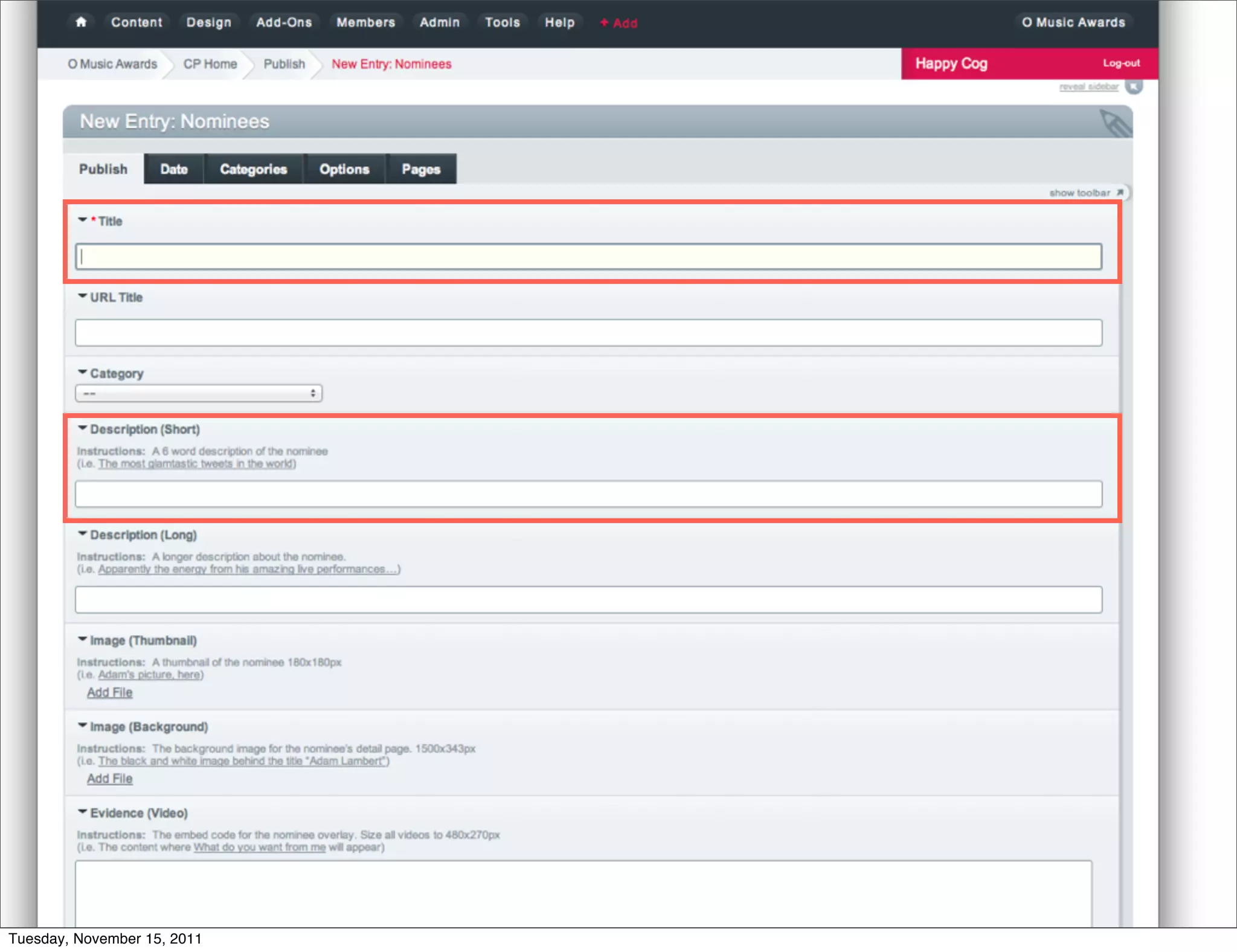The height and width of the screenshot is (952, 1237).
Task: Click the show toolbar arrow icon
Action: pyautogui.click(x=1119, y=193)
